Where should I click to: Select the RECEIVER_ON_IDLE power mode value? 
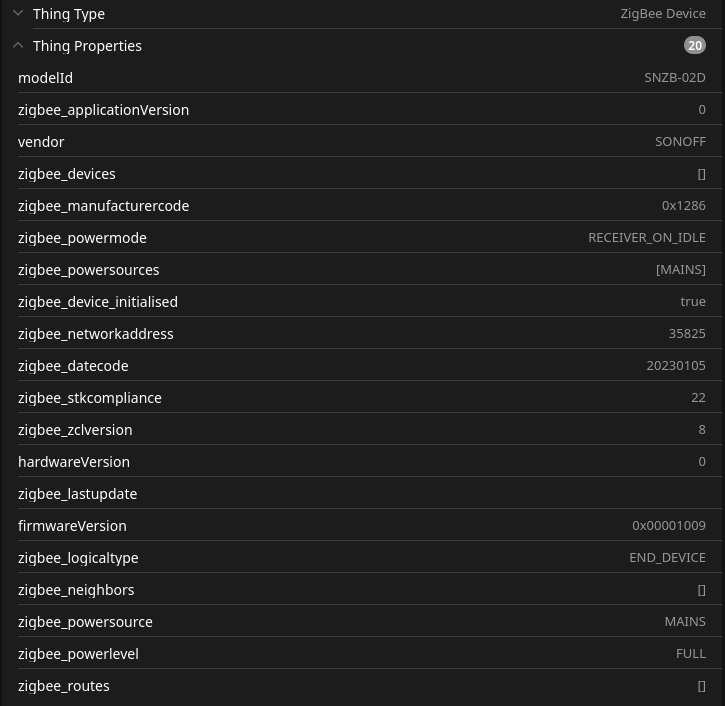pos(646,238)
